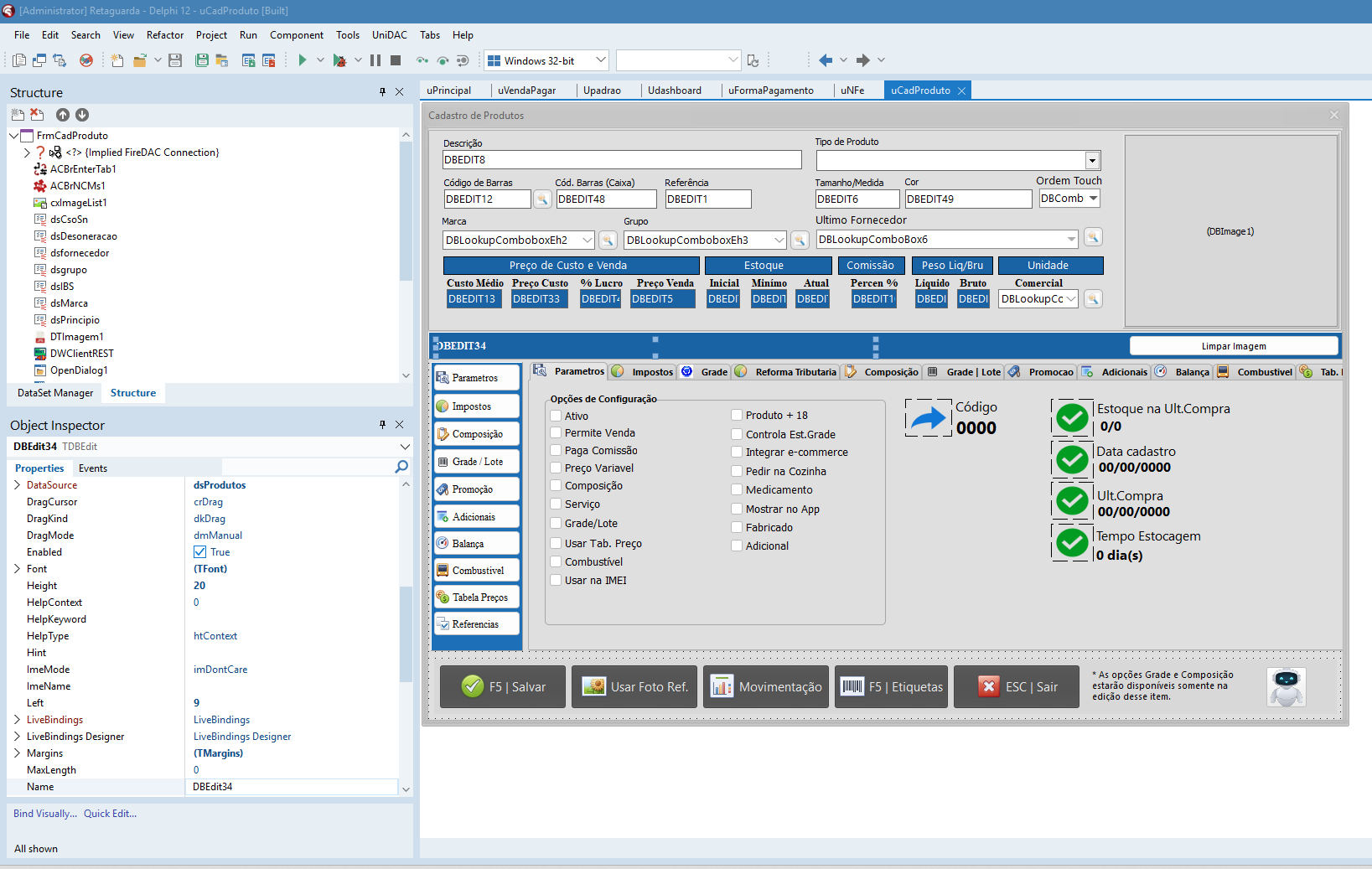Viewport: 1372px width, 869px height.
Task: Open the Refactor menu
Action: [164, 35]
